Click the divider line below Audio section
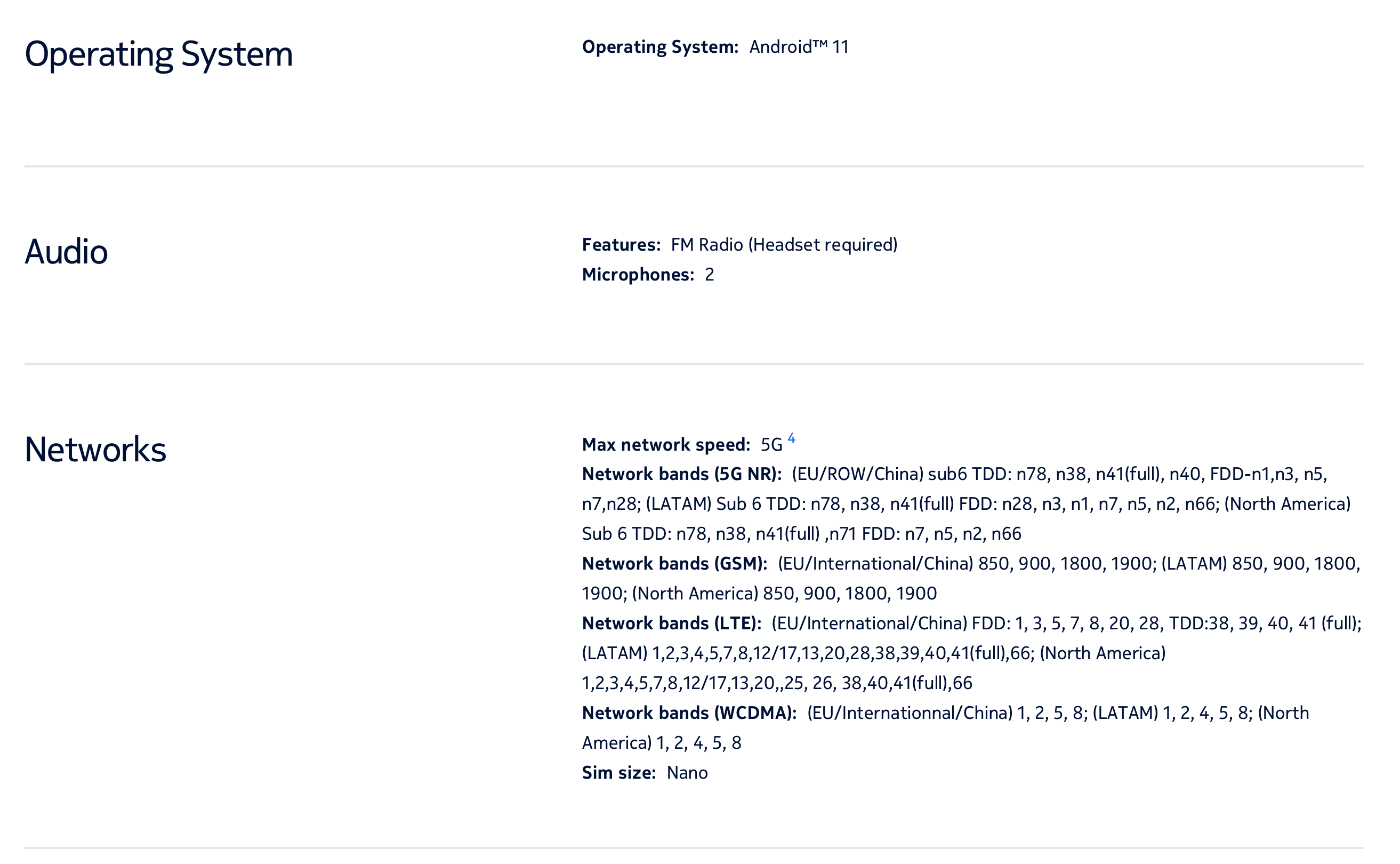The width and height of the screenshot is (1400, 864). 694,364
